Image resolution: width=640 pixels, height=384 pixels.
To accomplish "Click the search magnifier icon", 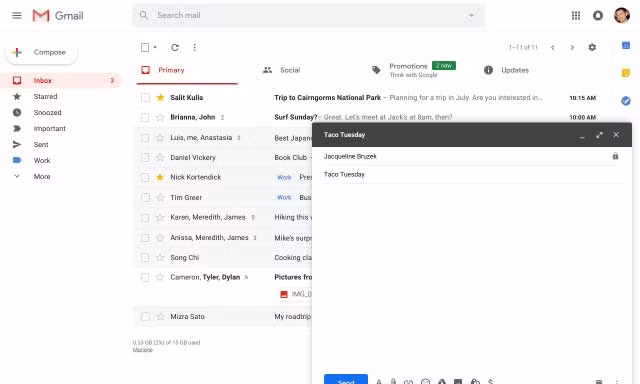I will pos(144,15).
